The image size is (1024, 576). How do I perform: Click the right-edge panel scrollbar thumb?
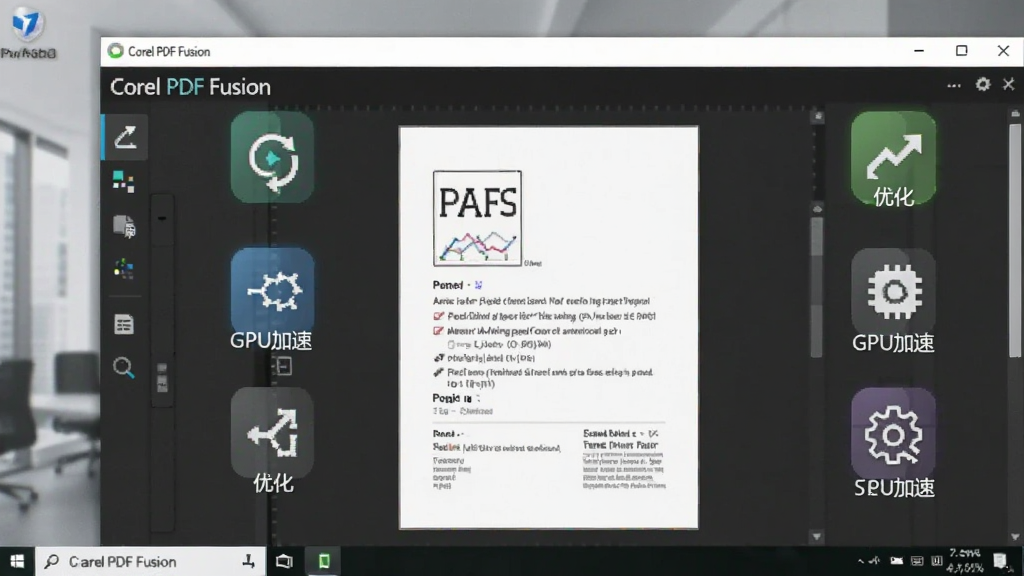(1014, 241)
